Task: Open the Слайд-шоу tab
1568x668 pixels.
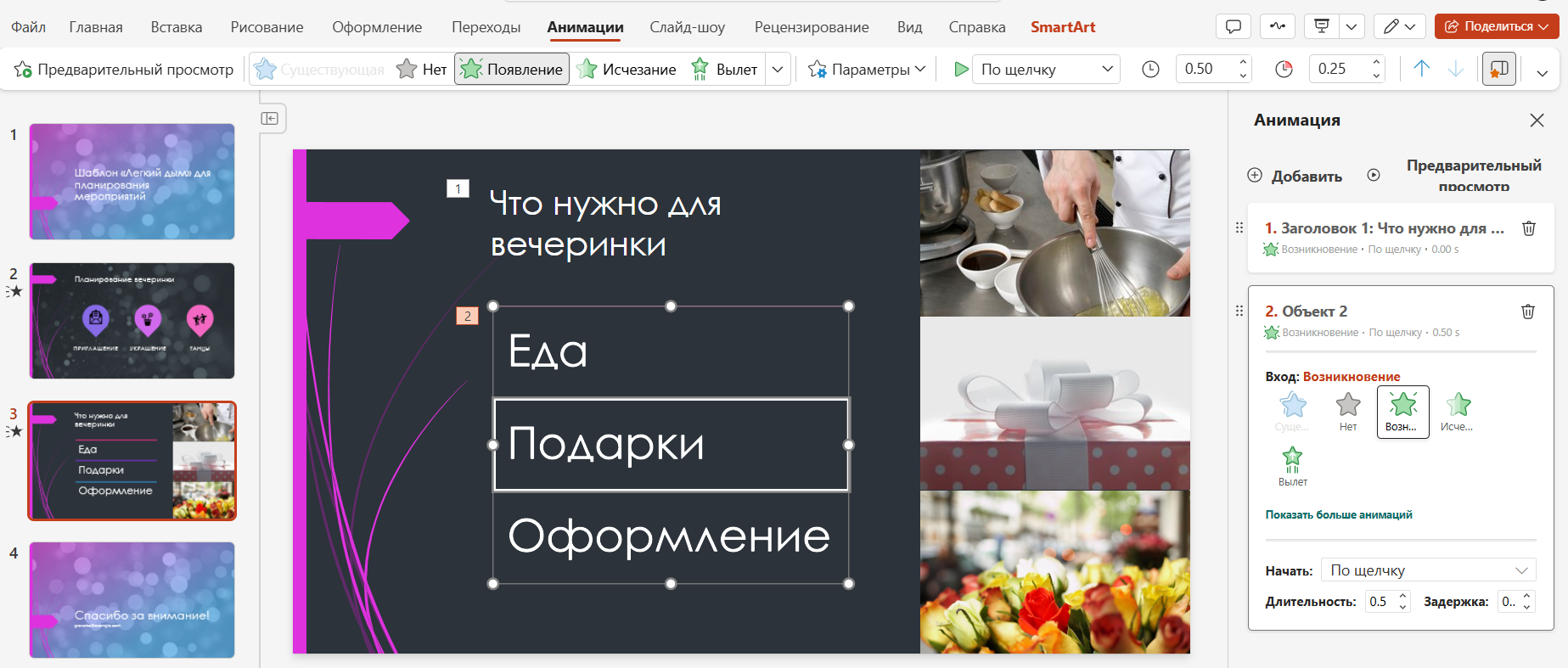Action: (x=687, y=27)
